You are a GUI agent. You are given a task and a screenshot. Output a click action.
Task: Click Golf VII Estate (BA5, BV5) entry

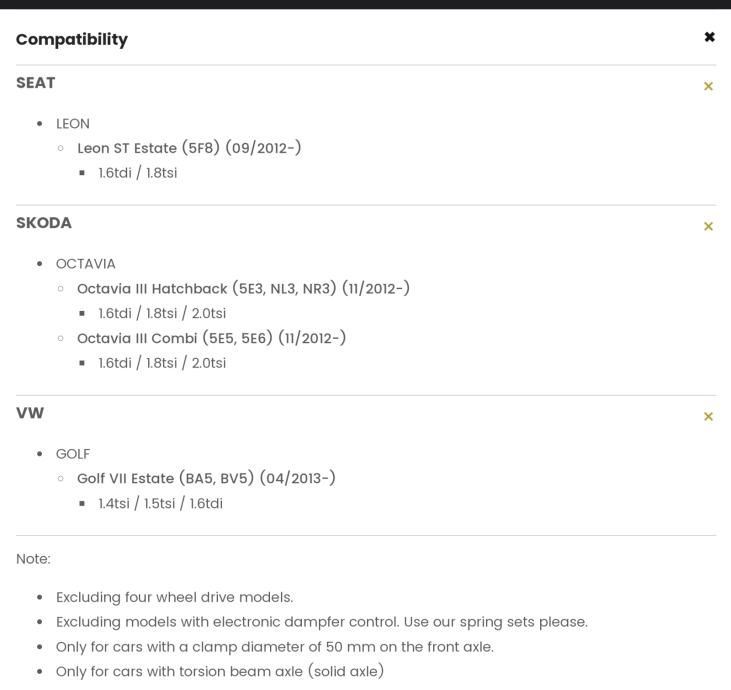206,478
